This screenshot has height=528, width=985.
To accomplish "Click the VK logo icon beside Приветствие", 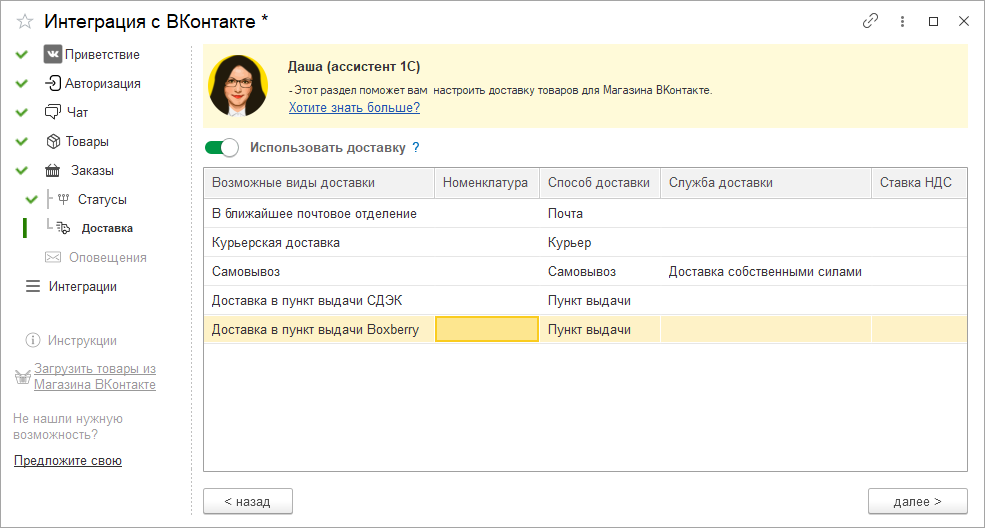I will tap(53, 55).
